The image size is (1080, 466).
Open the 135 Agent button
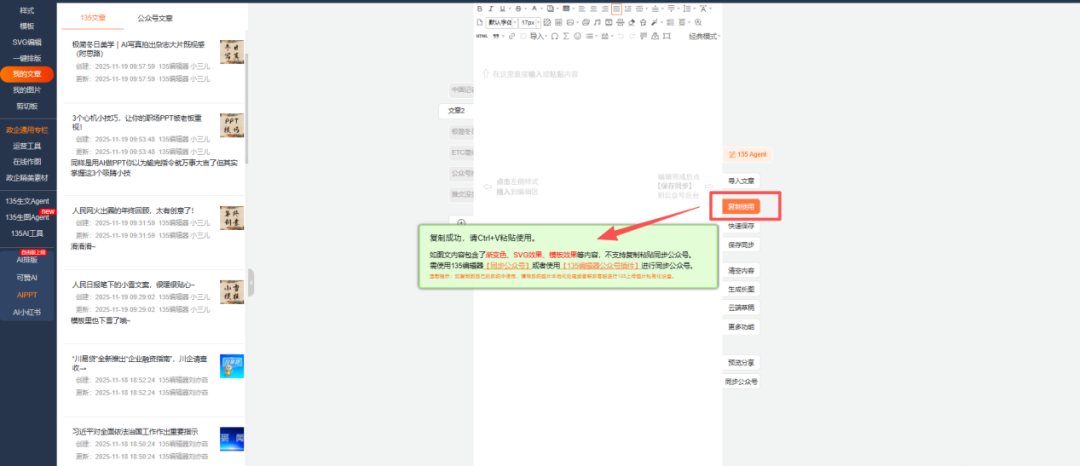tap(747, 154)
